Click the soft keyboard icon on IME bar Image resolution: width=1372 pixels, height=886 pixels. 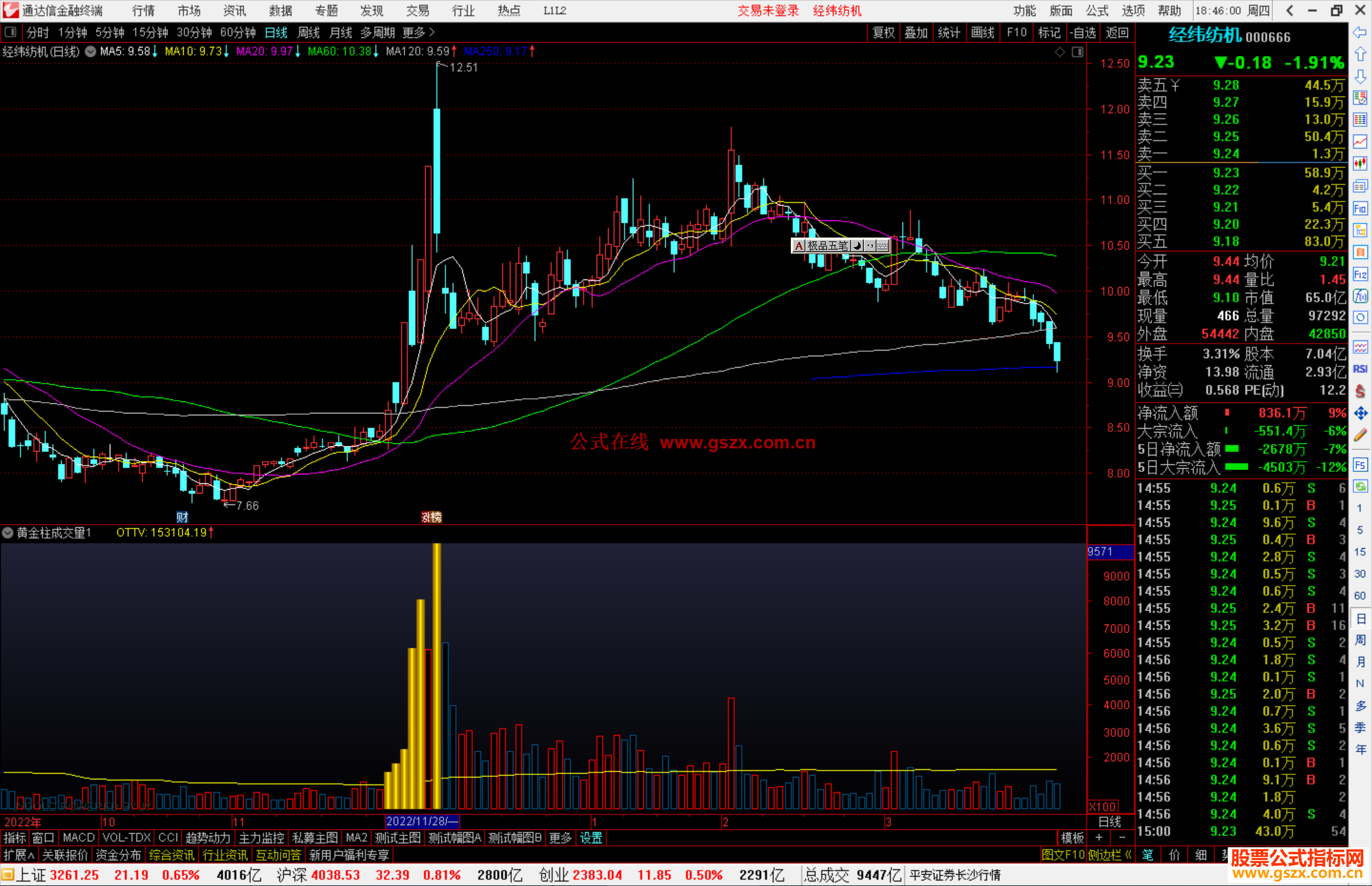[883, 246]
